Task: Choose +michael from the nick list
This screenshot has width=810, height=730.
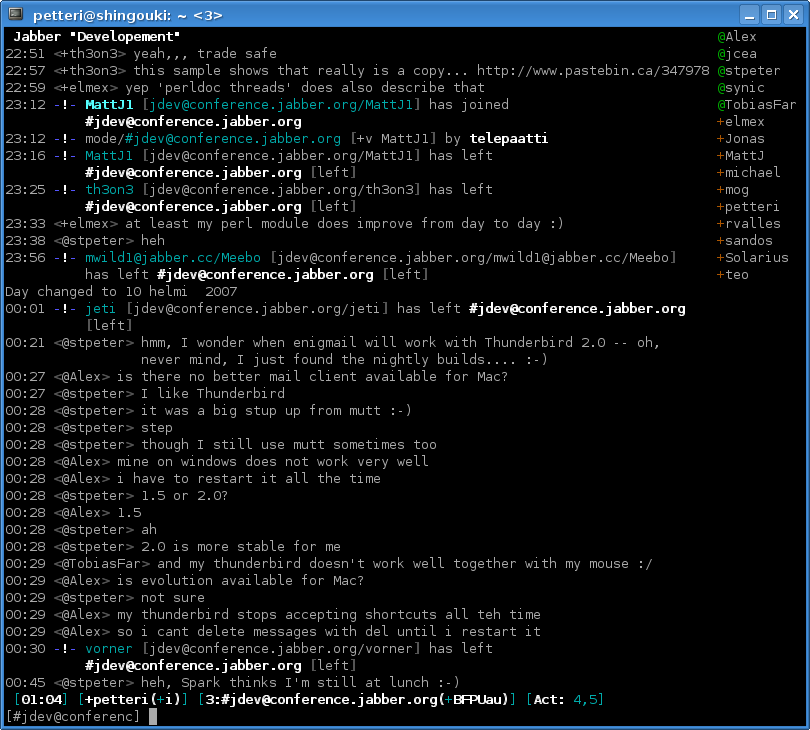Action: 749,173
